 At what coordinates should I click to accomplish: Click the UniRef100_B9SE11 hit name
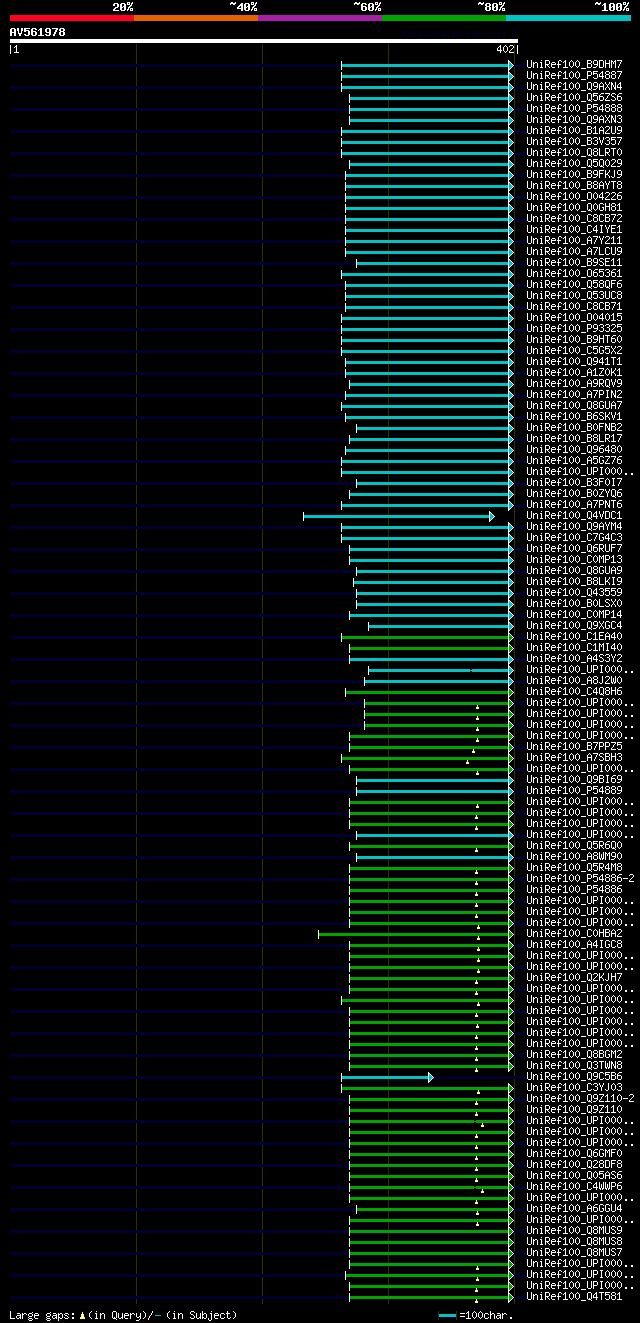click(x=574, y=262)
